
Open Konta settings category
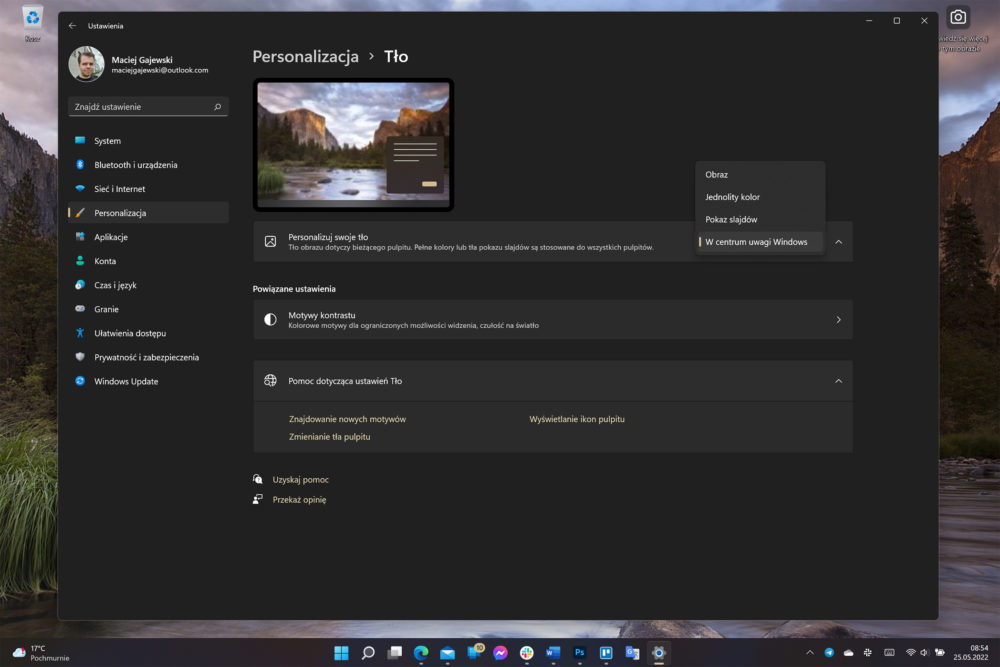coord(148,261)
